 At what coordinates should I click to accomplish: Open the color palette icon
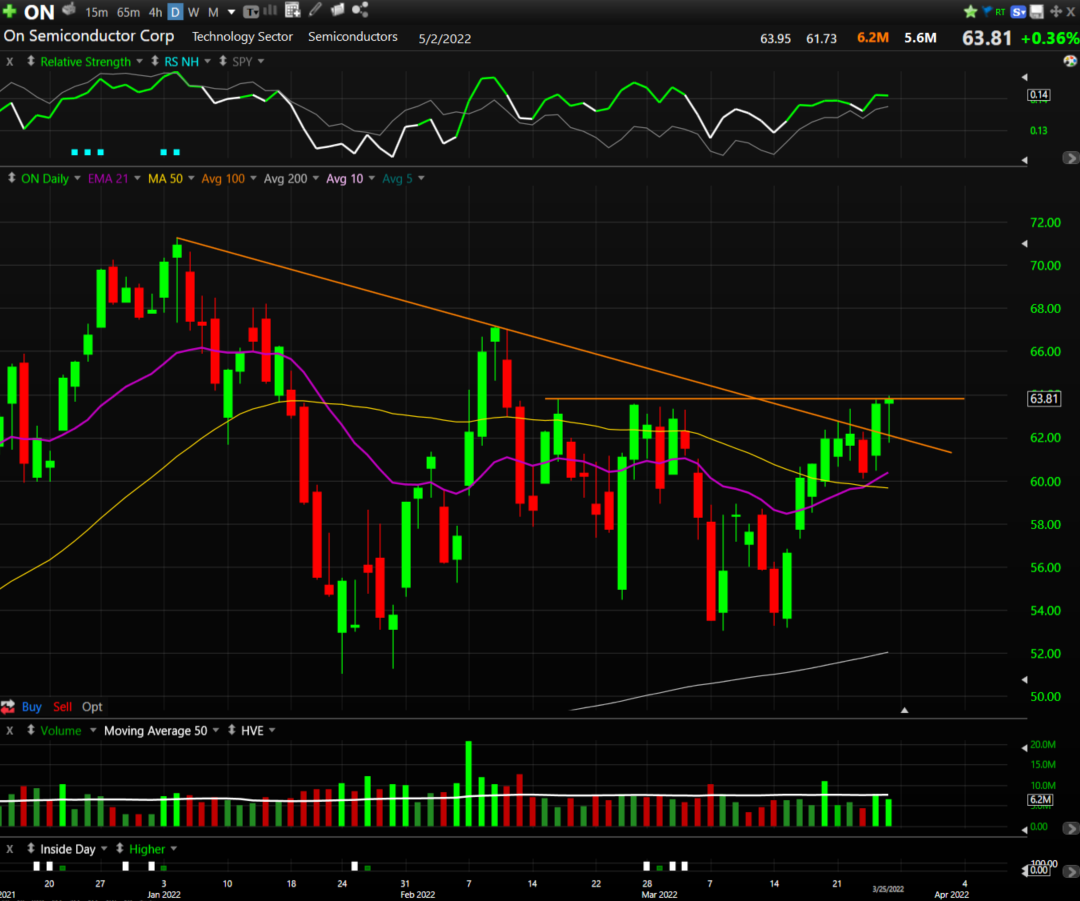(x=1070, y=61)
